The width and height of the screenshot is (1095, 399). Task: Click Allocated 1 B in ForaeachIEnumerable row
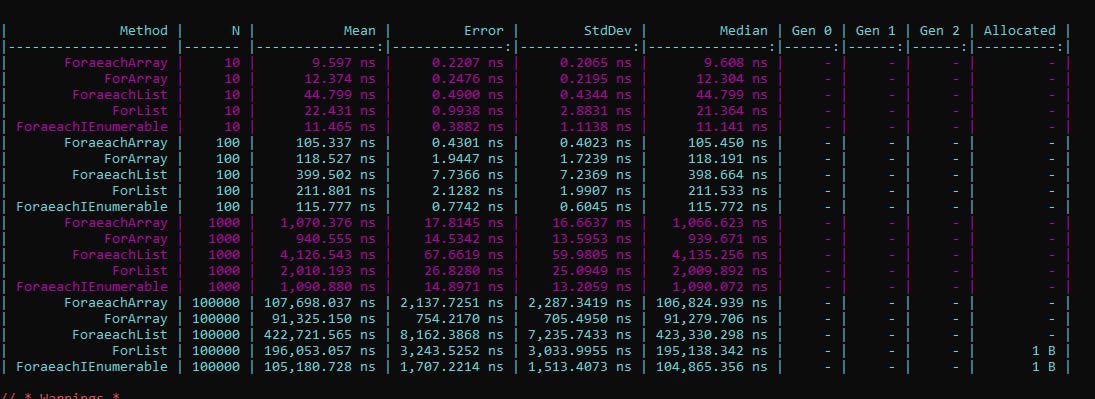click(x=1044, y=367)
